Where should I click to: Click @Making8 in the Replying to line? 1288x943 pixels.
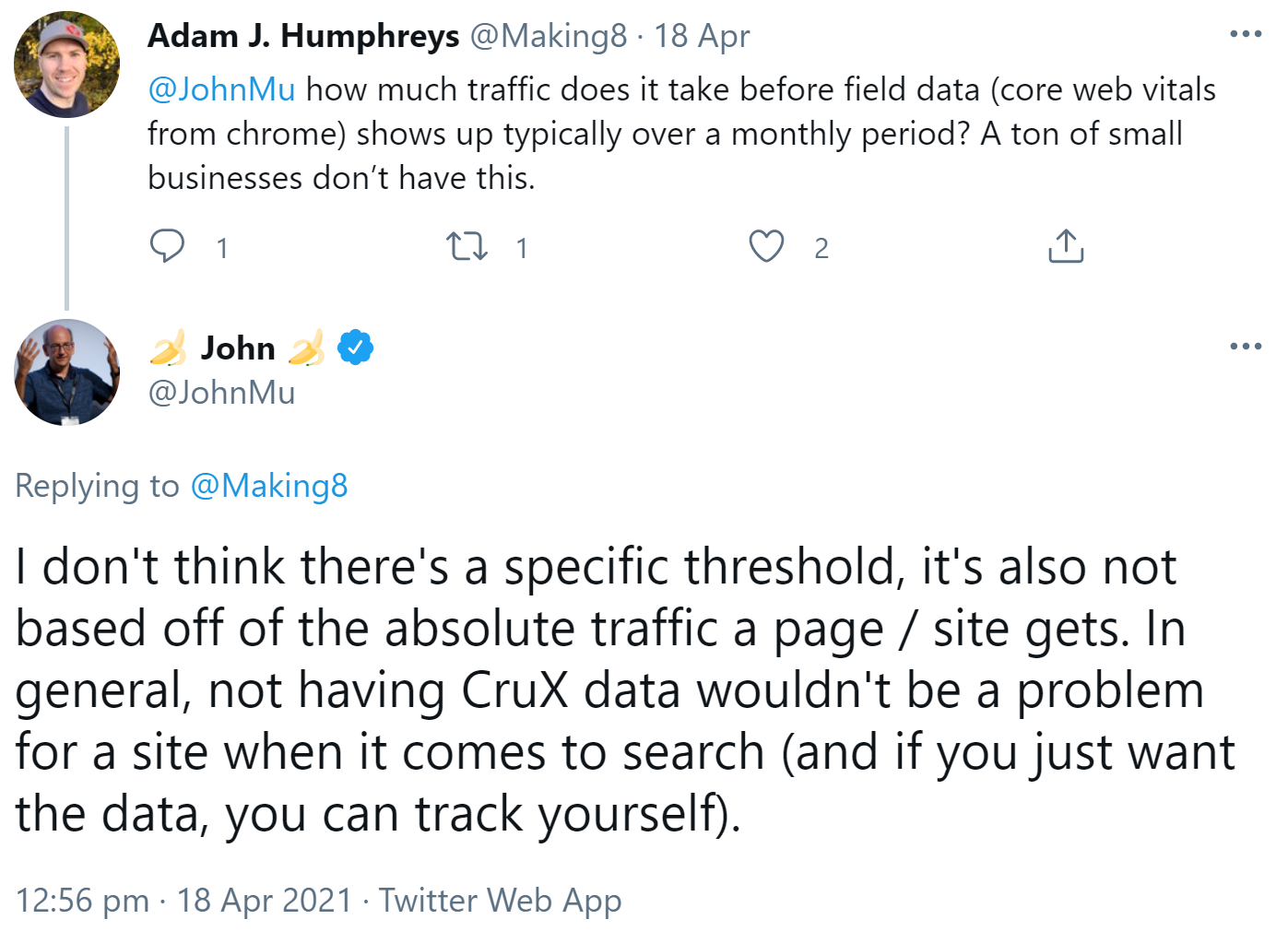point(268,486)
